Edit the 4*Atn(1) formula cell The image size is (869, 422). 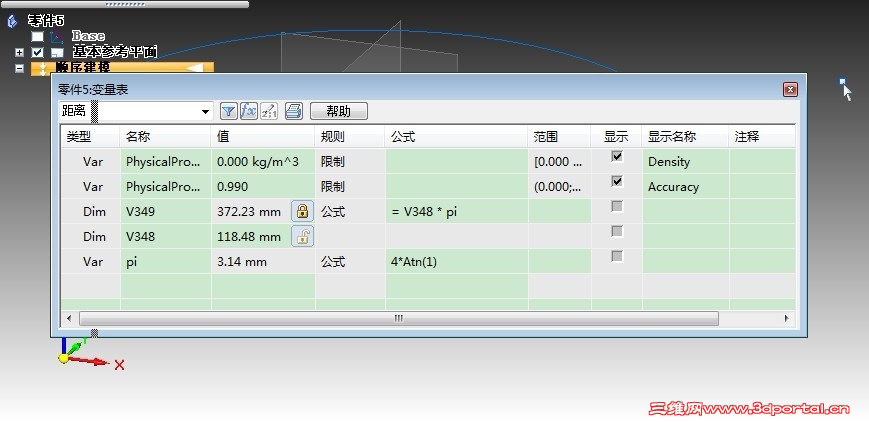pos(456,261)
